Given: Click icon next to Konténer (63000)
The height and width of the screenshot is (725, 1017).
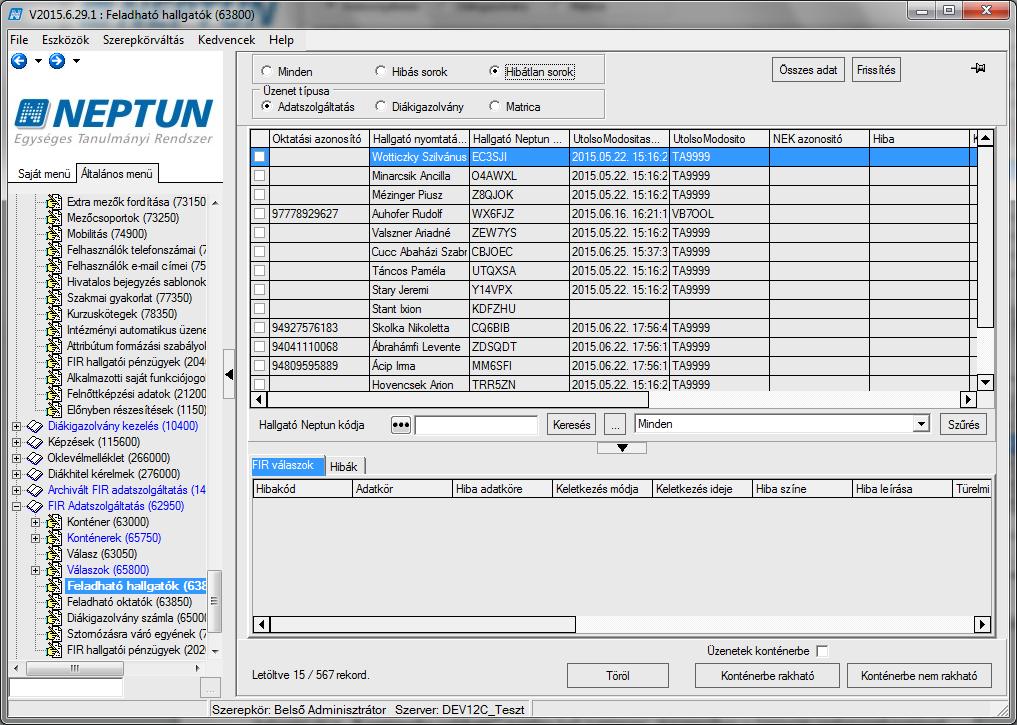Looking at the screenshot, I should click(54, 522).
